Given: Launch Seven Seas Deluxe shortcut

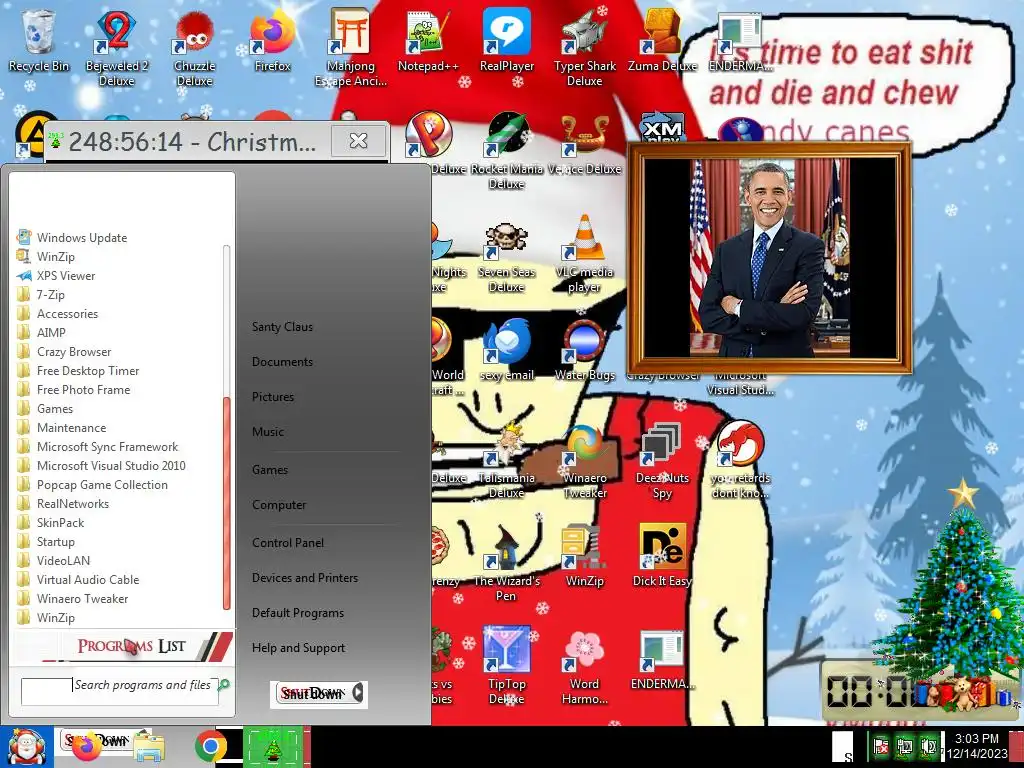Looking at the screenshot, I should (x=507, y=256).
